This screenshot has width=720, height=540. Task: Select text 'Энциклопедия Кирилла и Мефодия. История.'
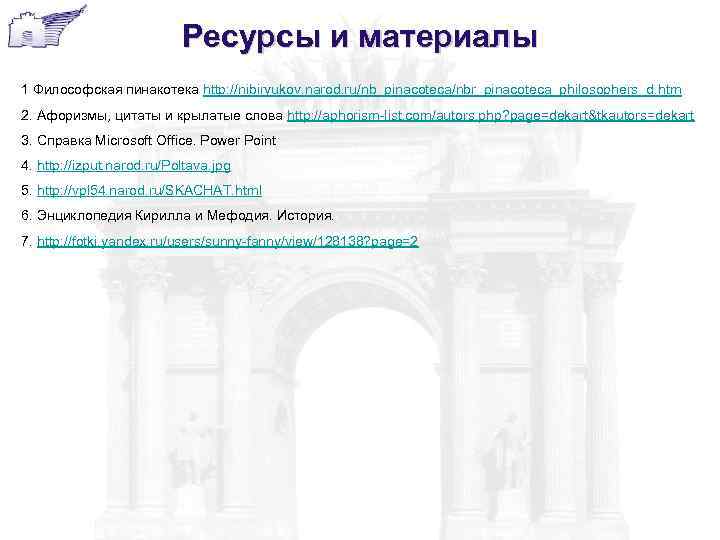click(186, 215)
